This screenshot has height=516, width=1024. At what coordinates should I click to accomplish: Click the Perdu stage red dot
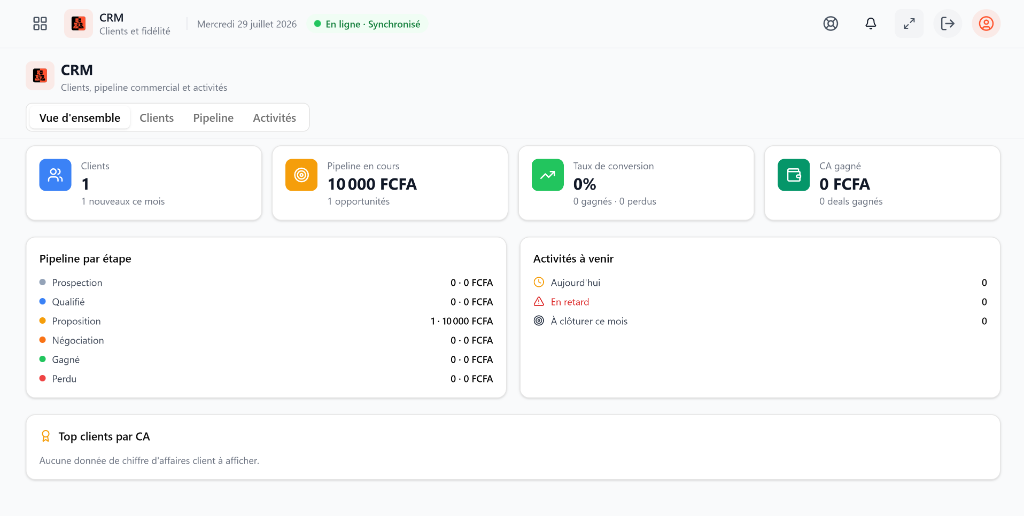click(42, 378)
